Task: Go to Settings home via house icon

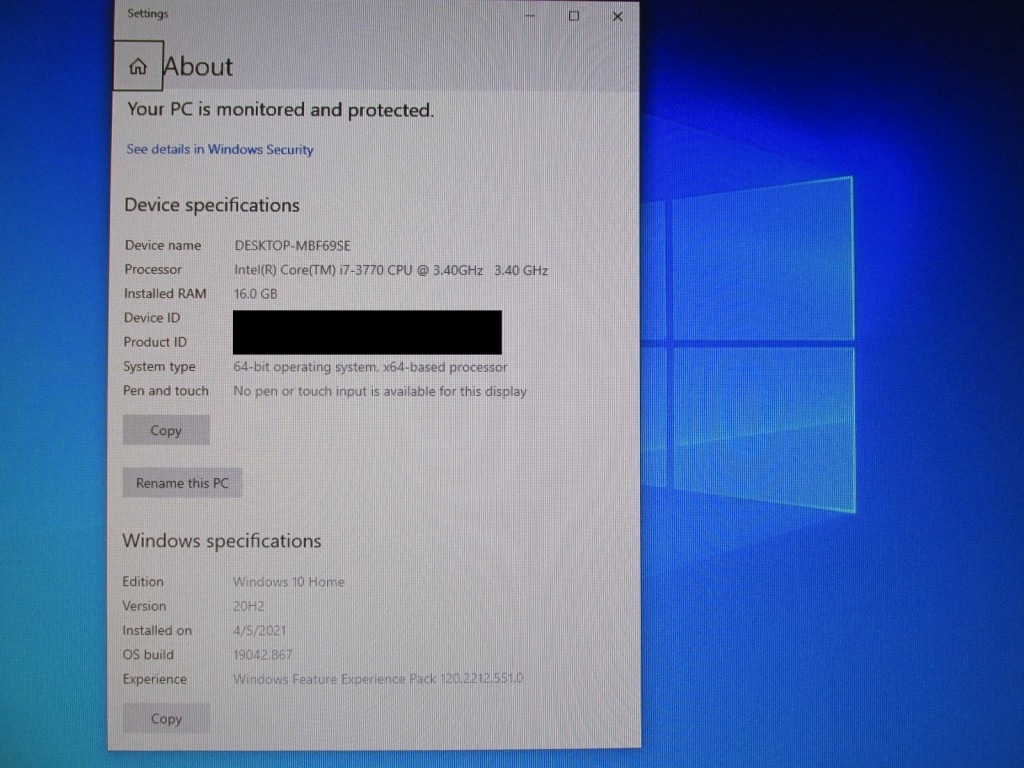Action: [x=138, y=66]
